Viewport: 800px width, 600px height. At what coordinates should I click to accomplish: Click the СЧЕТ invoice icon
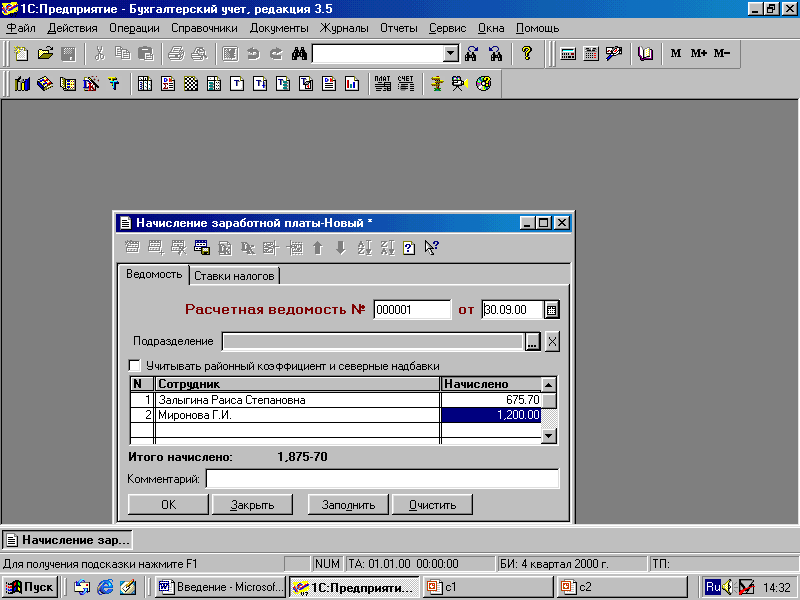(x=406, y=84)
